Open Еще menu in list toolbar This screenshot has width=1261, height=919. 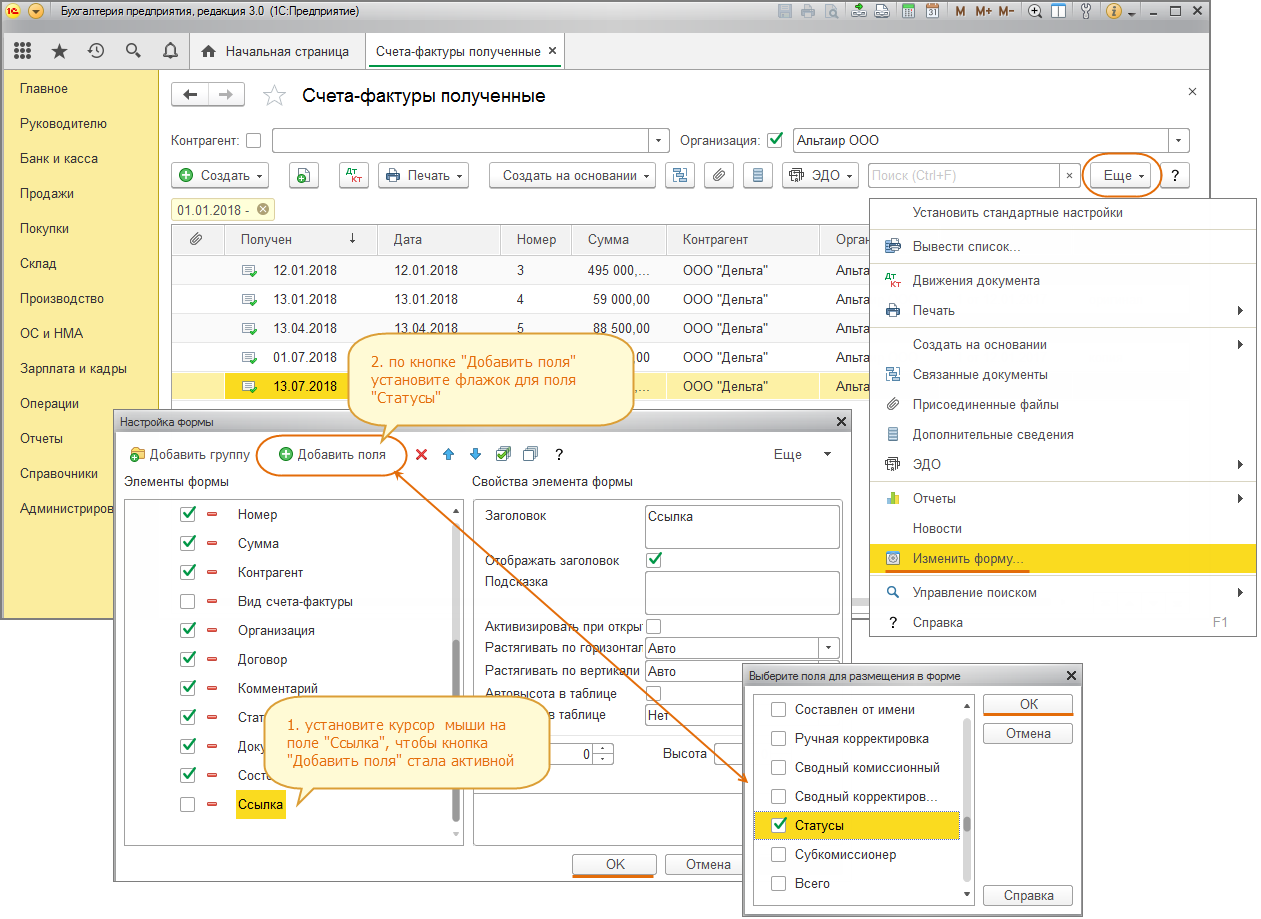[1123, 175]
